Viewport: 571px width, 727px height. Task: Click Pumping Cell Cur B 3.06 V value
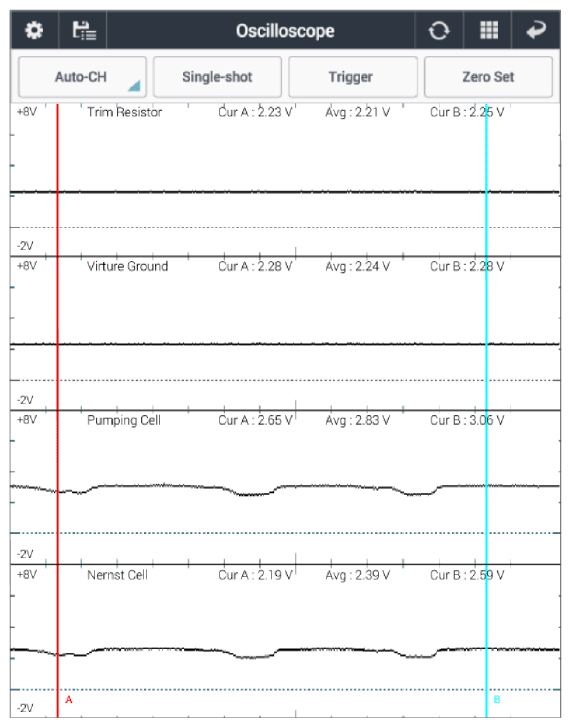coord(467,421)
